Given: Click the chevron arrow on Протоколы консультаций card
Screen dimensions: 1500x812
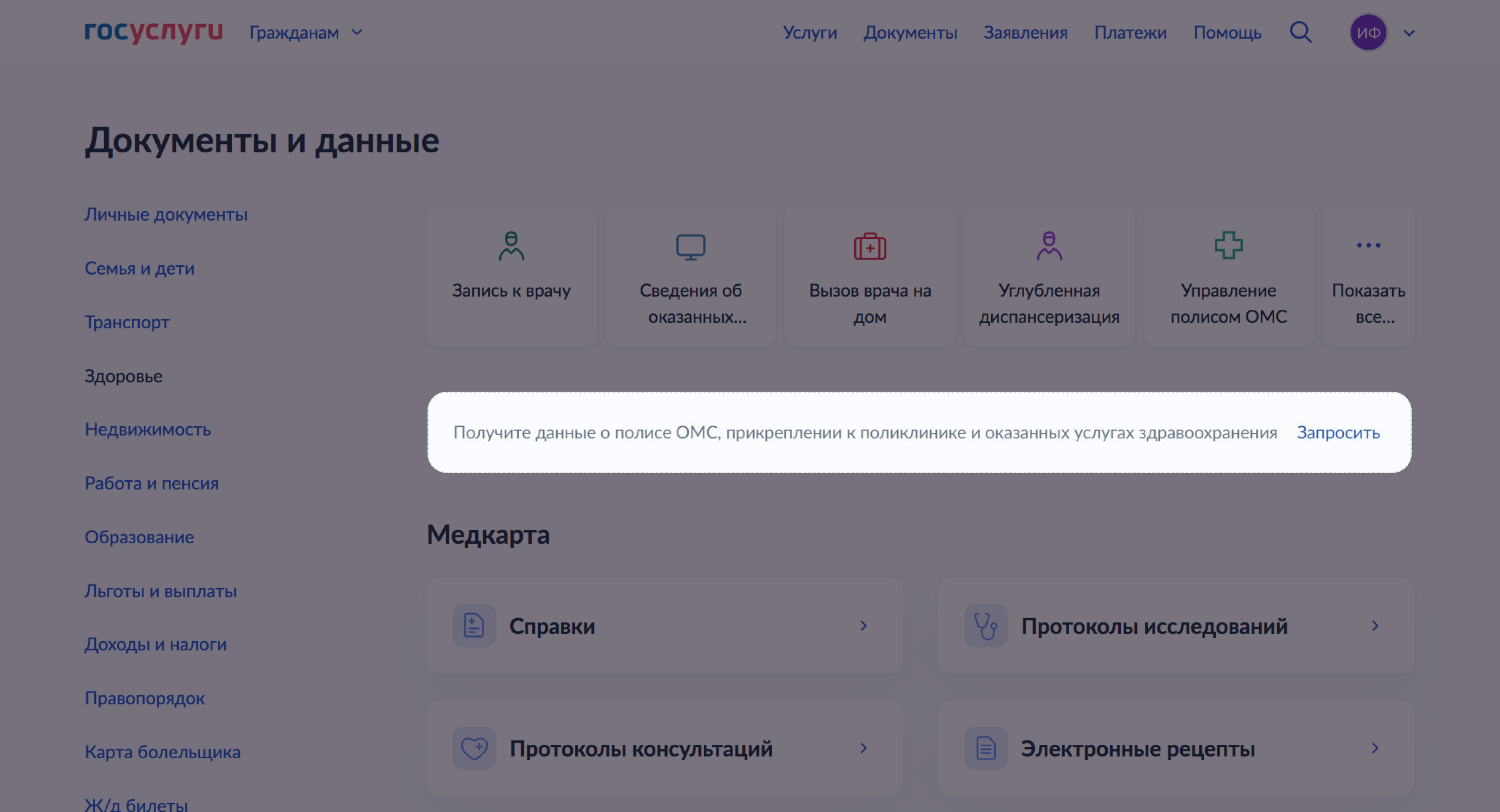Looking at the screenshot, I should point(863,748).
